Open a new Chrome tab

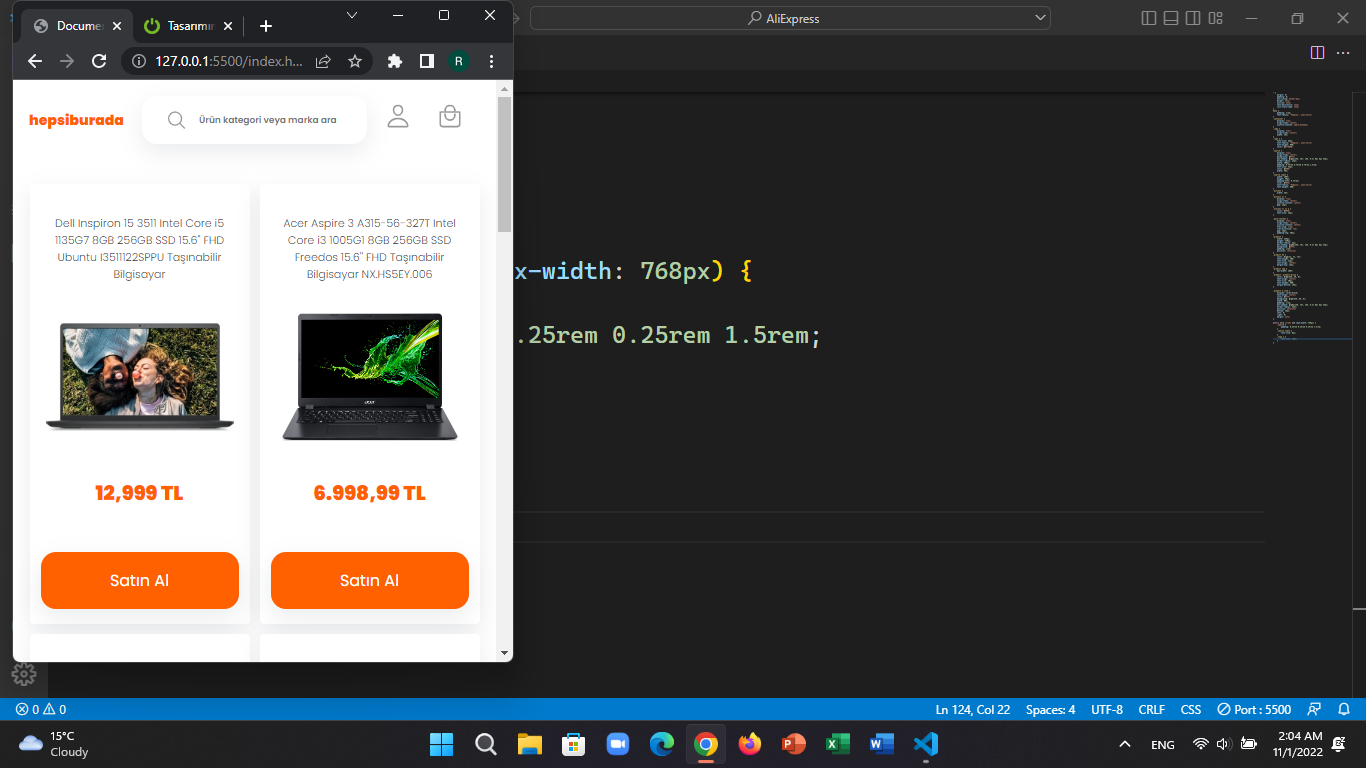(266, 26)
